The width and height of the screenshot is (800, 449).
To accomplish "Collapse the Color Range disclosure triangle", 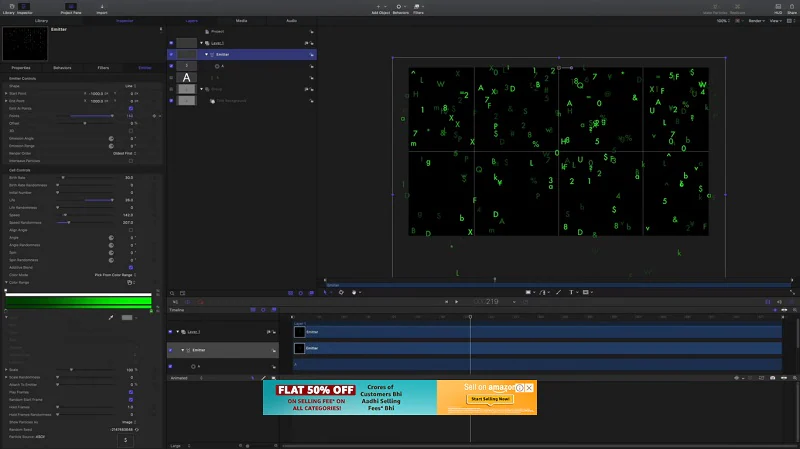I will pyautogui.click(x=6, y=282).
